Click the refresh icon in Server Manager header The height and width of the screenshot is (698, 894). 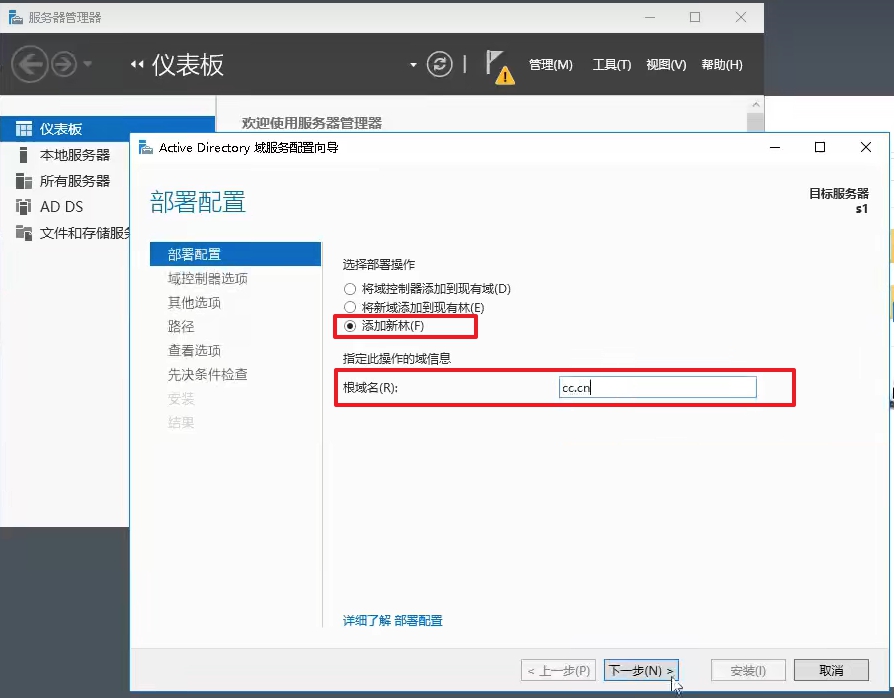pyautogui.click(x=440, y=64)
